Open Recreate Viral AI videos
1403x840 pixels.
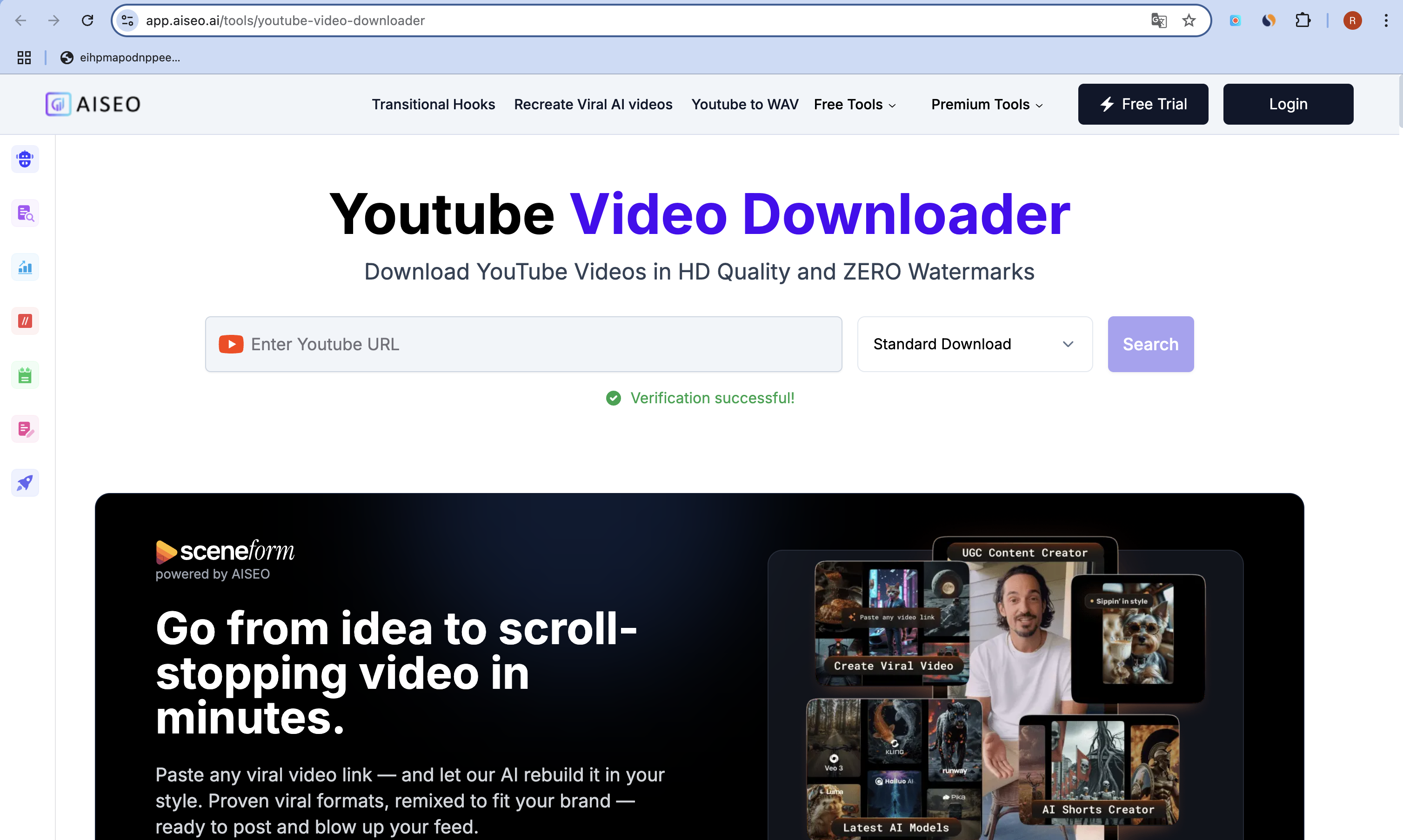pos(593,104)
